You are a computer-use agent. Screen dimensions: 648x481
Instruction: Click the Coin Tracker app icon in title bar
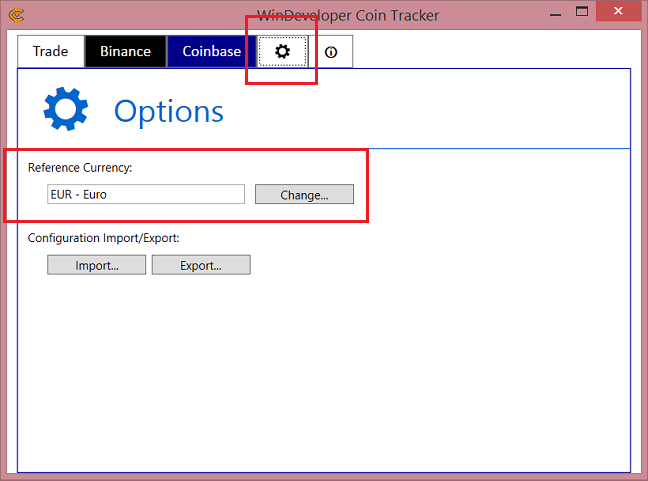17,15
